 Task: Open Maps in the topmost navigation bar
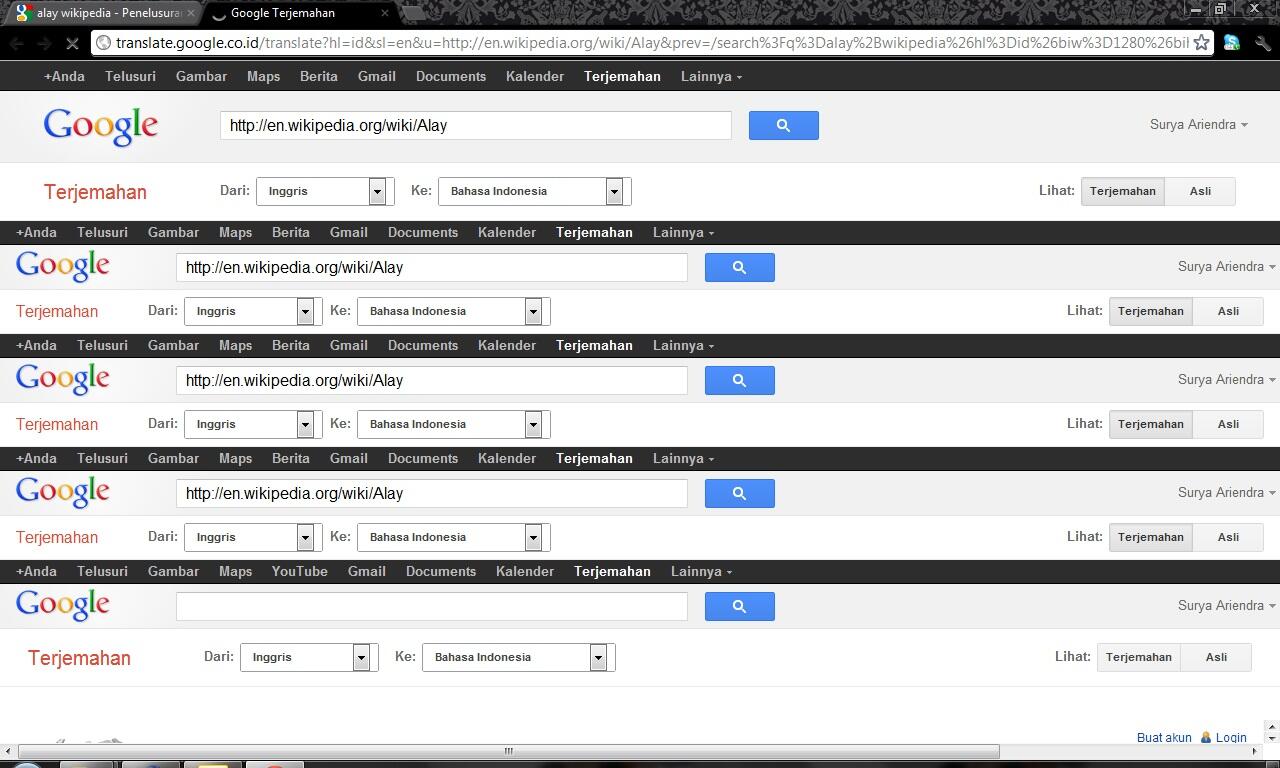tap(263, 76)
